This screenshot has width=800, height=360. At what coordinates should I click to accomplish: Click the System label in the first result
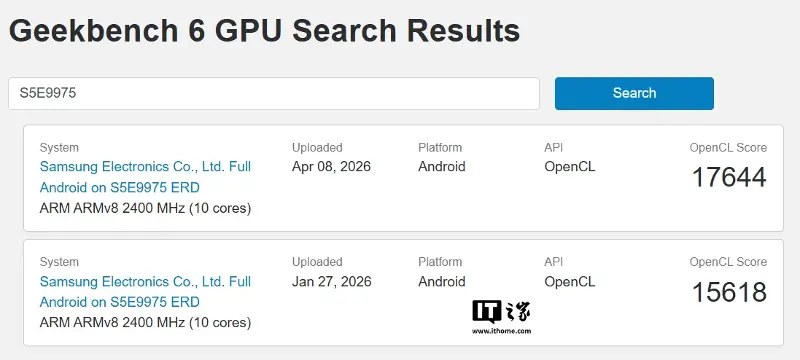(x=59, y=148)
